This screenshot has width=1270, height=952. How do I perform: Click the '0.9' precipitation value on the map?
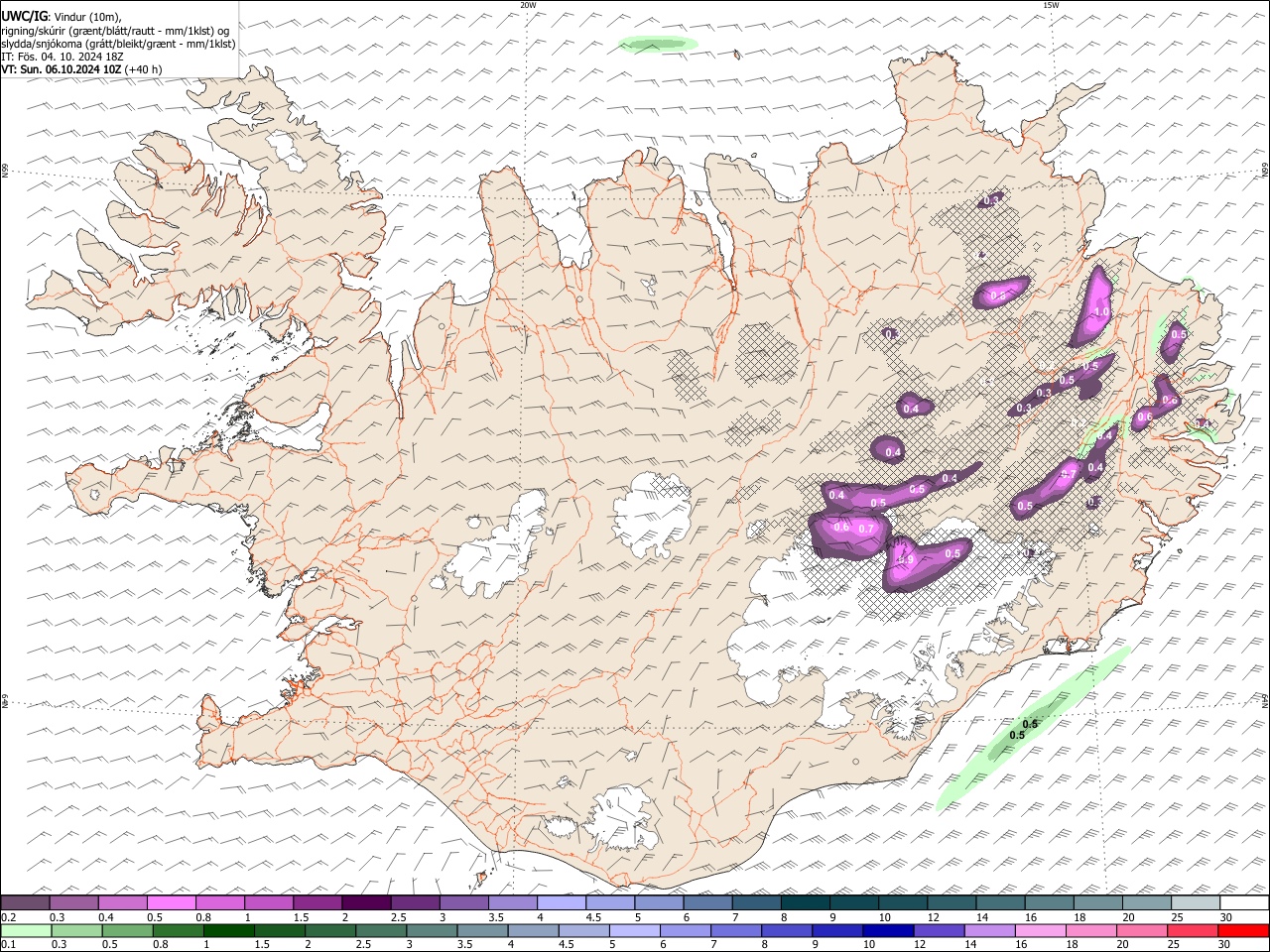click(x=906, y=560)
